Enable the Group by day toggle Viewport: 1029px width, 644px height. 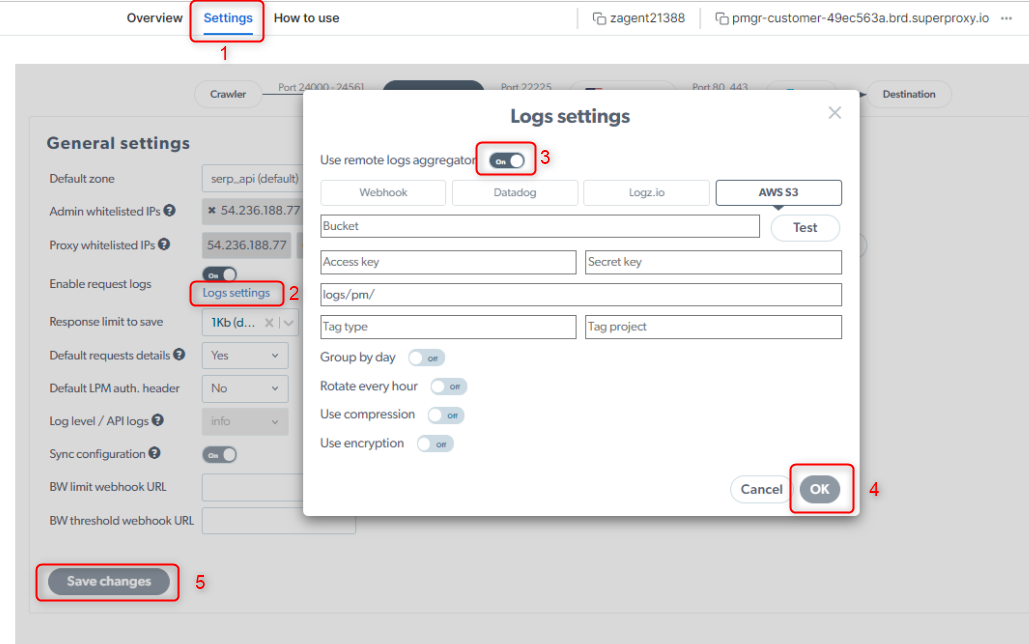click(x=426, y=357)
